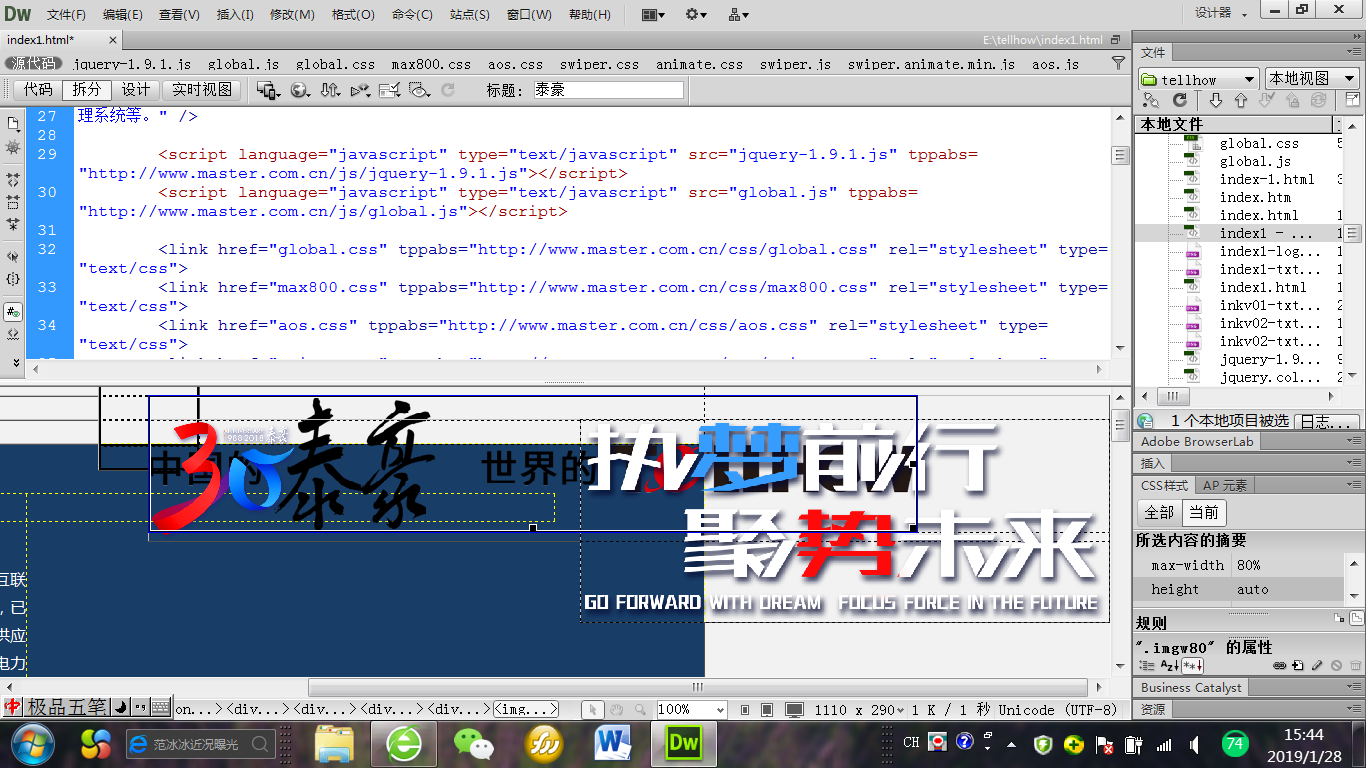Open the 修改(M) menu
The image size is (1366, 768).
pyautogui.click(x=292, y=15)
